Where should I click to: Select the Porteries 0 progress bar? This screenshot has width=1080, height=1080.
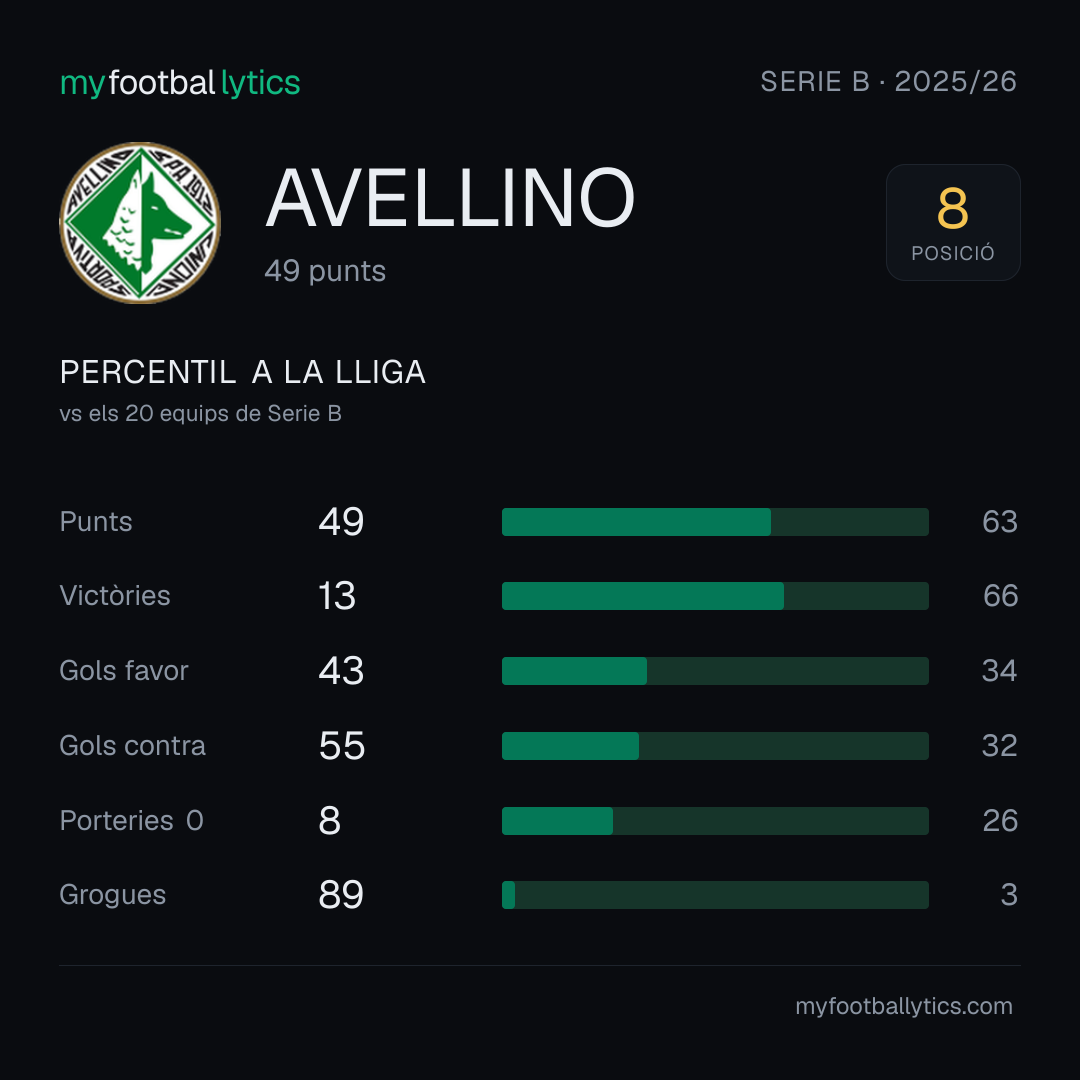pyautogui.click(x=715, y=821)
